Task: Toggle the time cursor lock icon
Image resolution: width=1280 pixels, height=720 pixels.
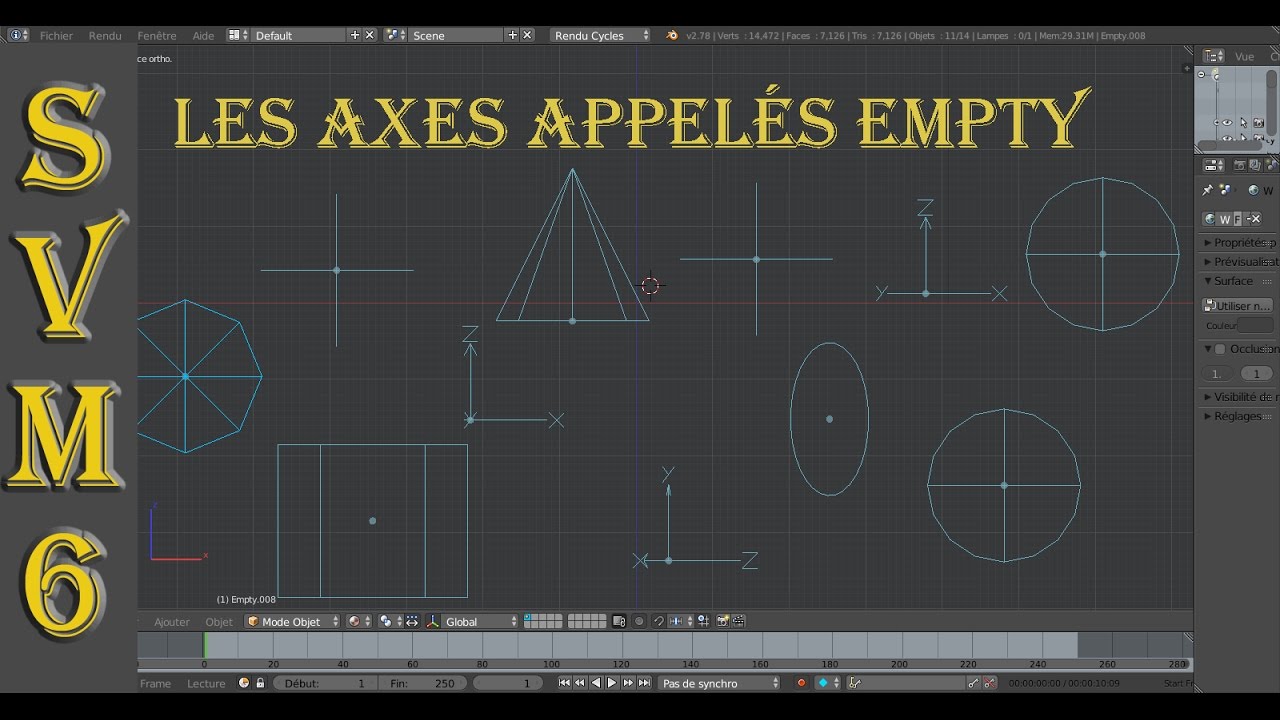Action: pyautogui.click(x=260, y=683)
